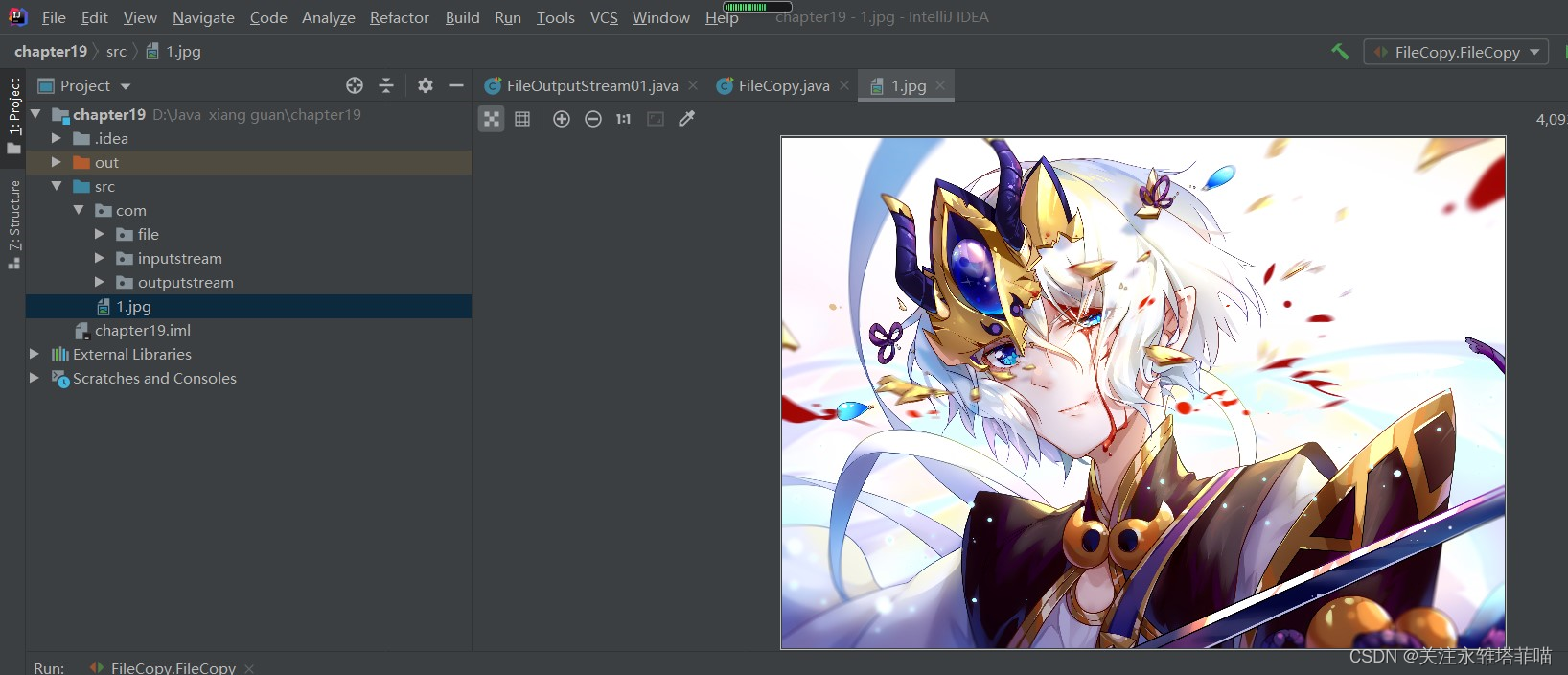Screen dimensions: 1568x675
Task: Open the Build menu
Action: (463, 17)
